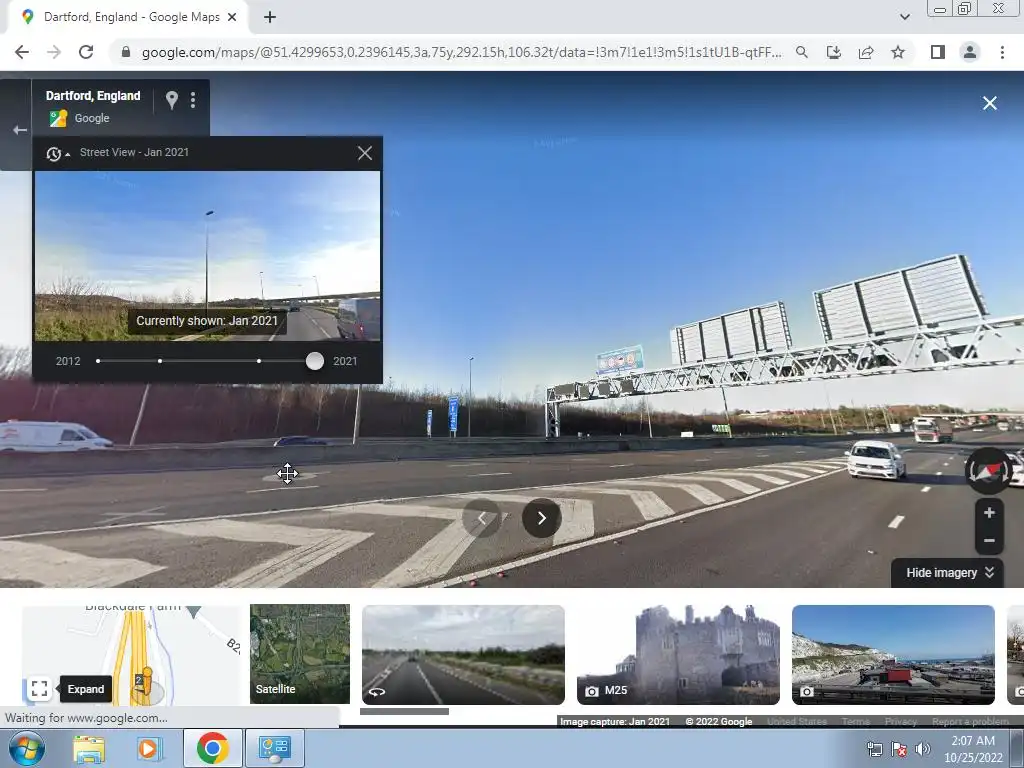Image resolution: width=1024 pixels, height=768 pixels.
Task: Open the Chrome profile avatar
Action: [970, 52]
